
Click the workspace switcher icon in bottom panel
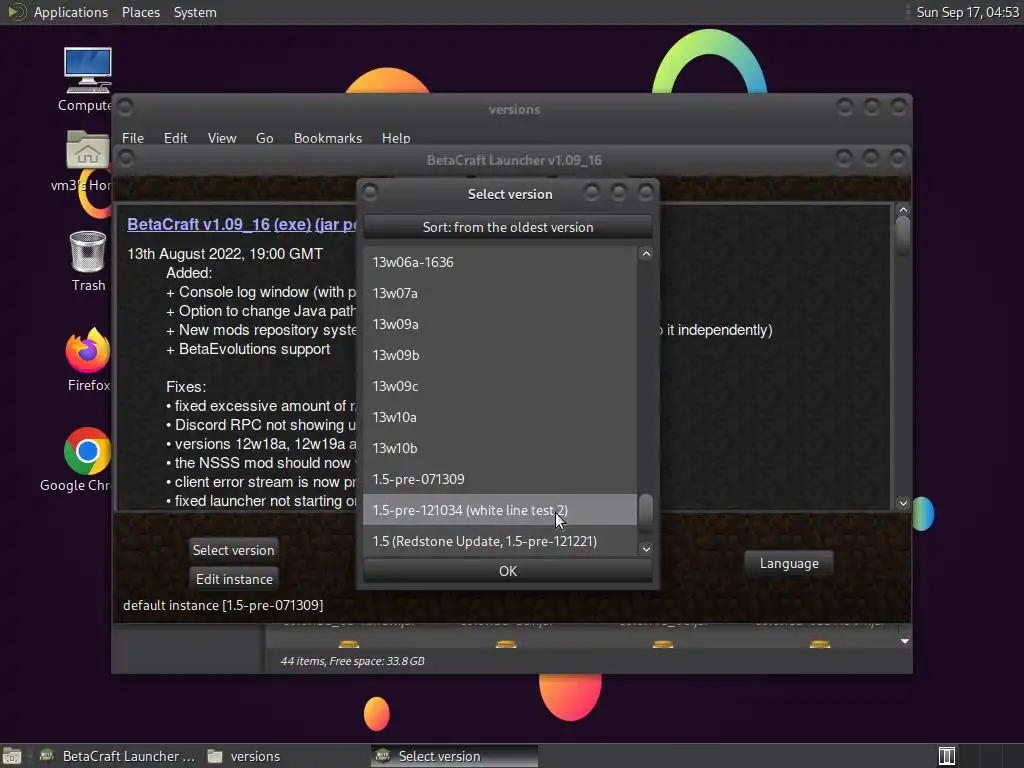pyautogui.click(x=946, y=756)
